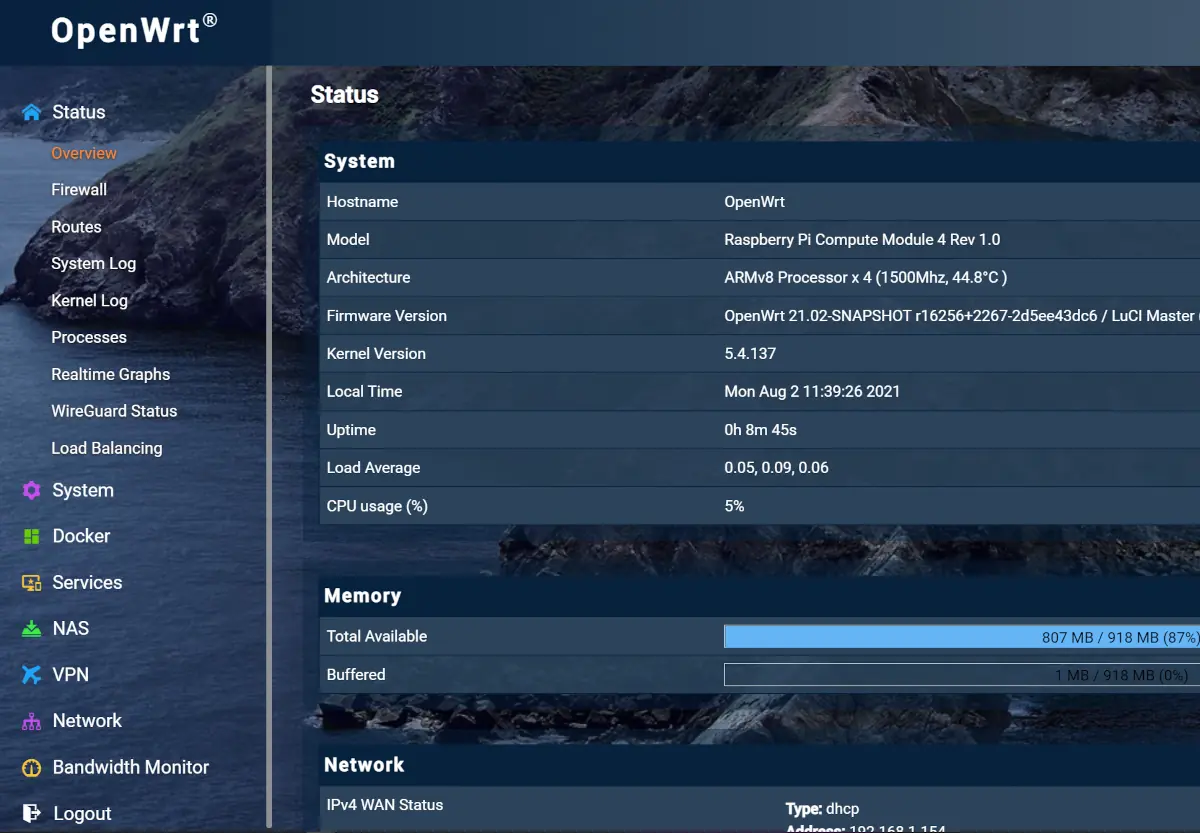Click the Memory section heading
The width and height of the screenshot is (1200, 833).
point(362,596)
